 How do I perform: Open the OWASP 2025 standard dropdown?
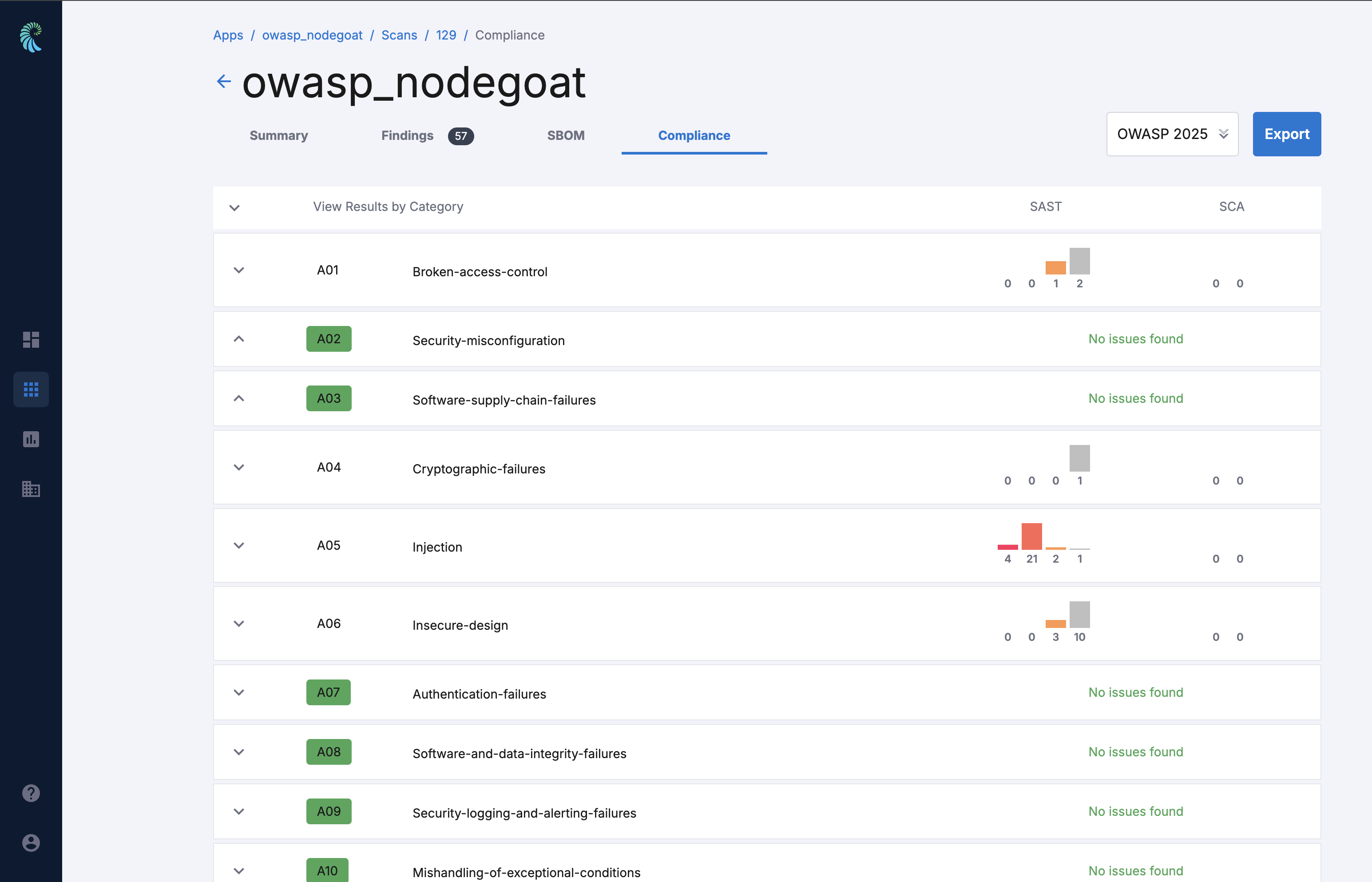coord(1172,134)
